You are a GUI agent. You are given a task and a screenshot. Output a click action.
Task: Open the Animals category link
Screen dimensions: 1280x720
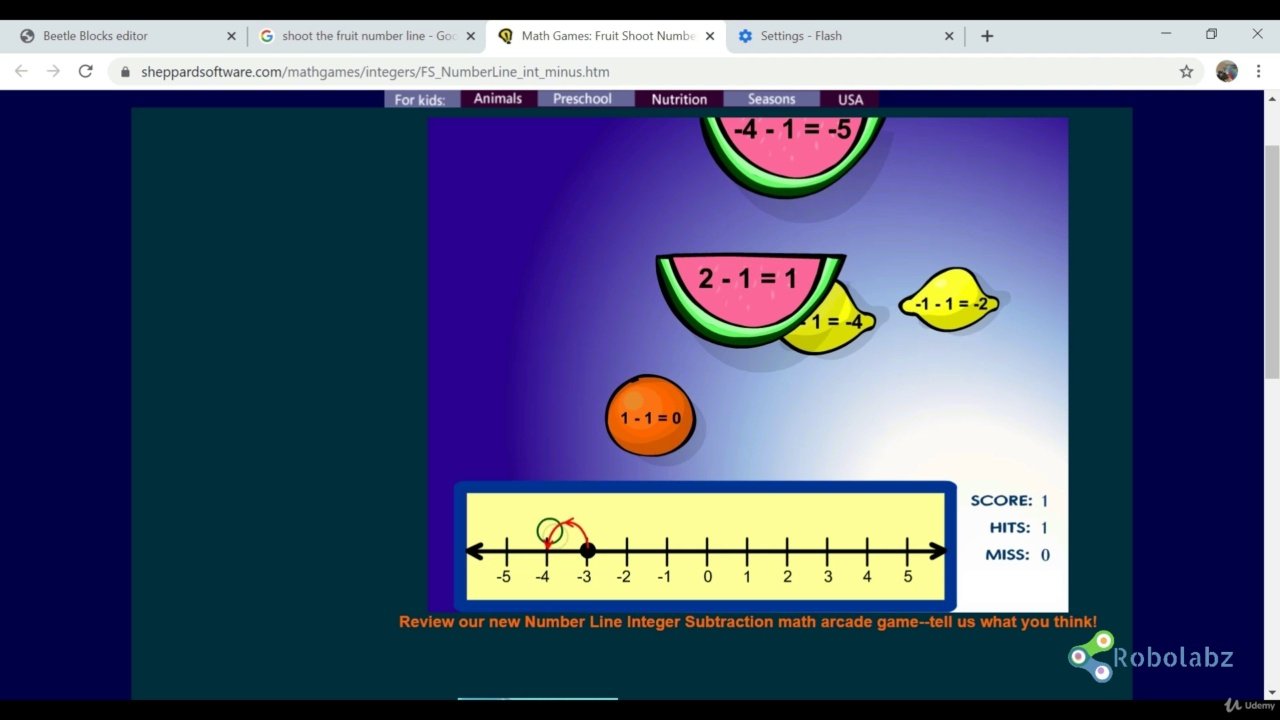(x=497, y=98)
